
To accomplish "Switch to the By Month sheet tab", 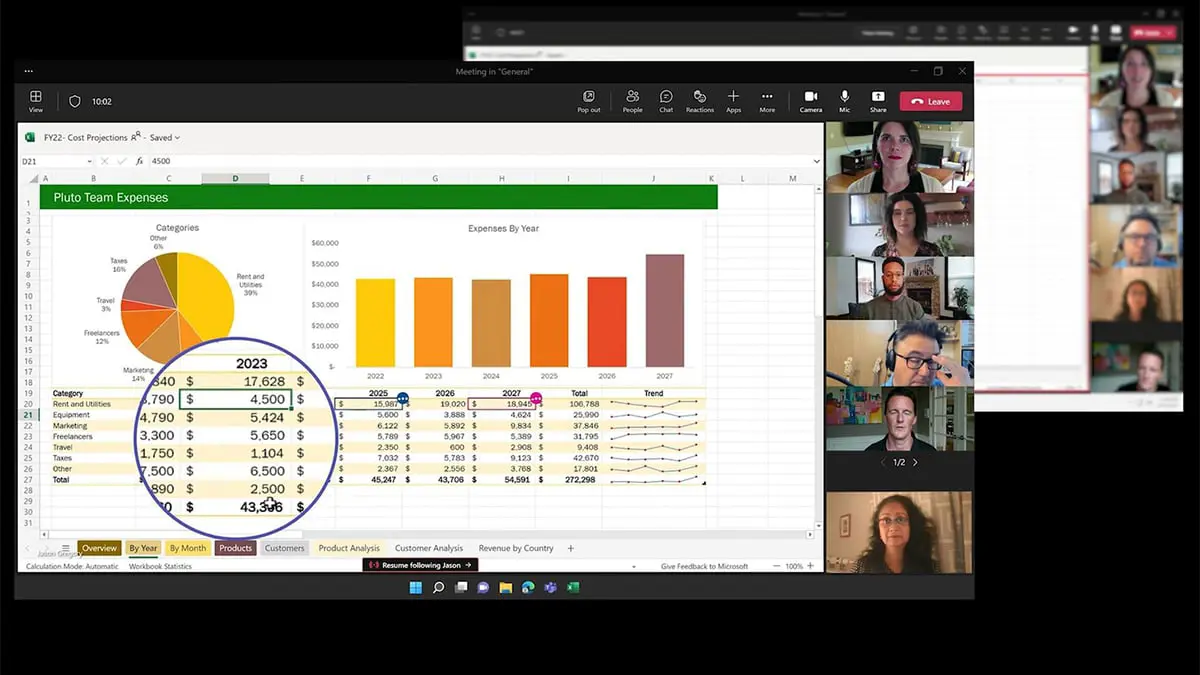I will [187, 548].
